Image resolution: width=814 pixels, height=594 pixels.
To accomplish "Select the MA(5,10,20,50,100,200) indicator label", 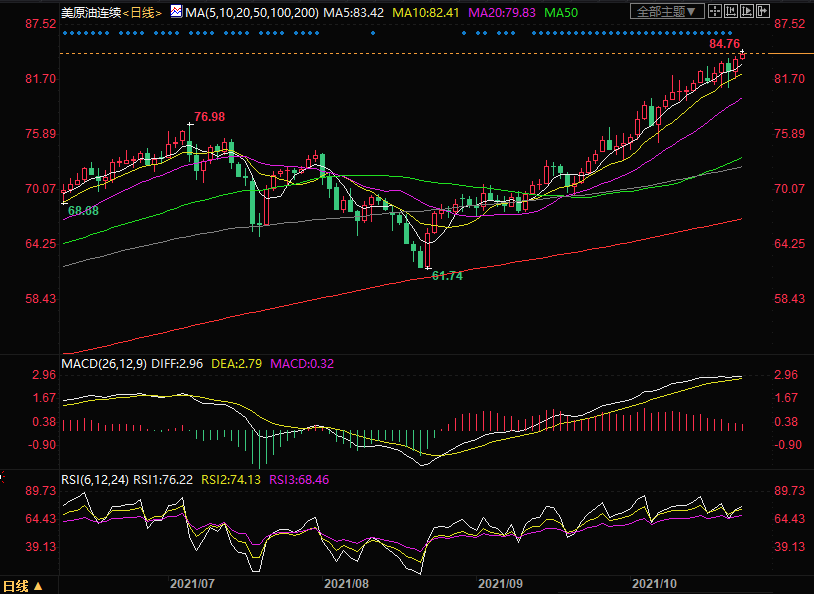I will click(x=253, y=12).
